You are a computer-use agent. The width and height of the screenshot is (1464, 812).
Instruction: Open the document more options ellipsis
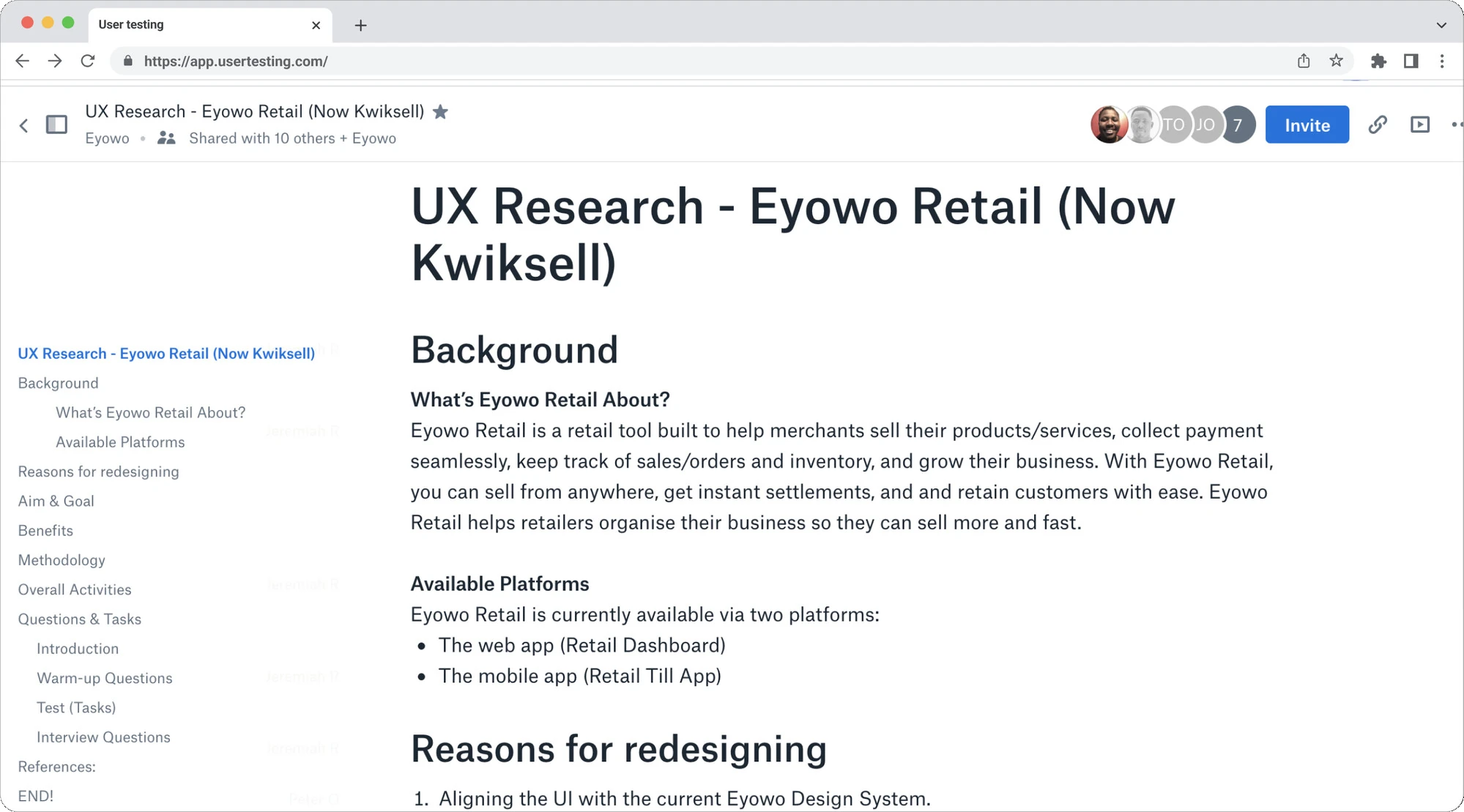(x=1457, y=124)
